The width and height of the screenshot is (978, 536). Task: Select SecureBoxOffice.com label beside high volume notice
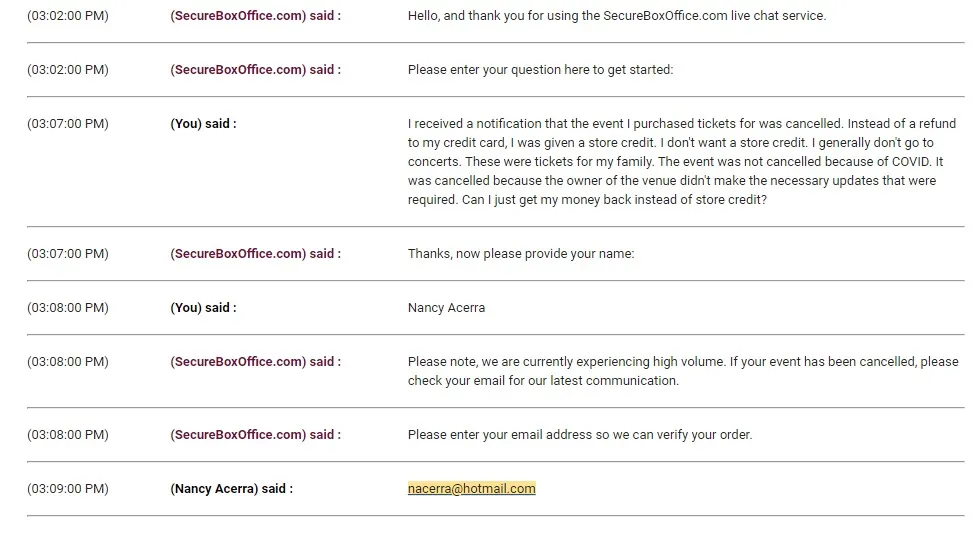pos(255,362)
